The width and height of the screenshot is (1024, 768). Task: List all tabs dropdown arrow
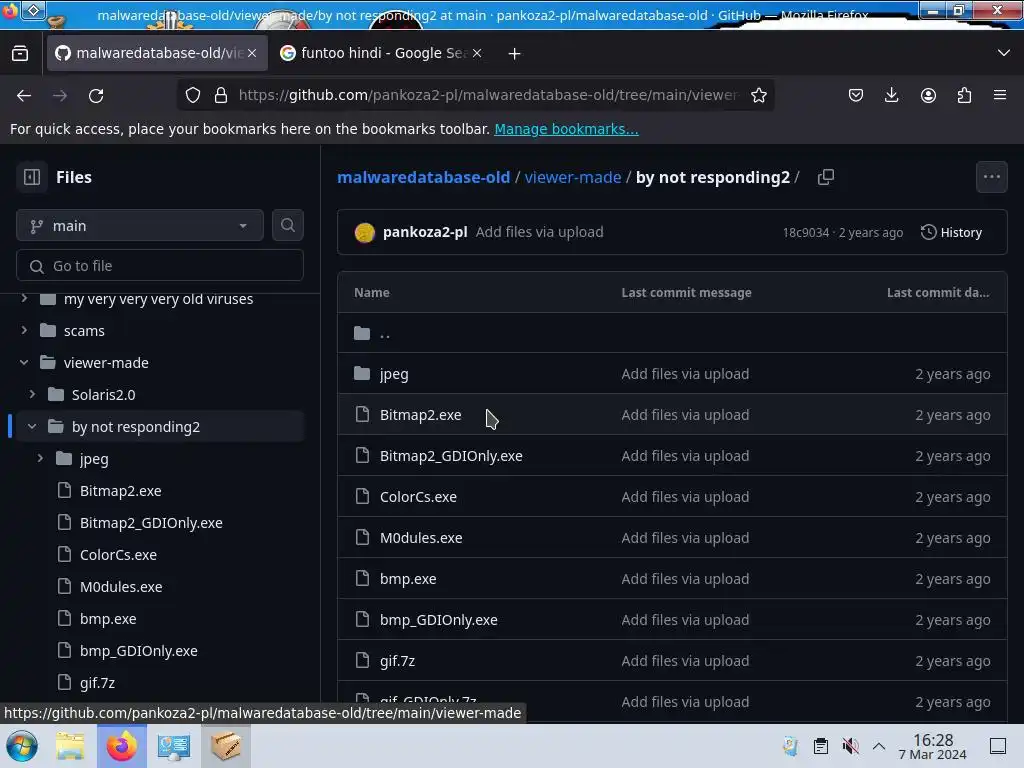click(x=1004, y=53)
